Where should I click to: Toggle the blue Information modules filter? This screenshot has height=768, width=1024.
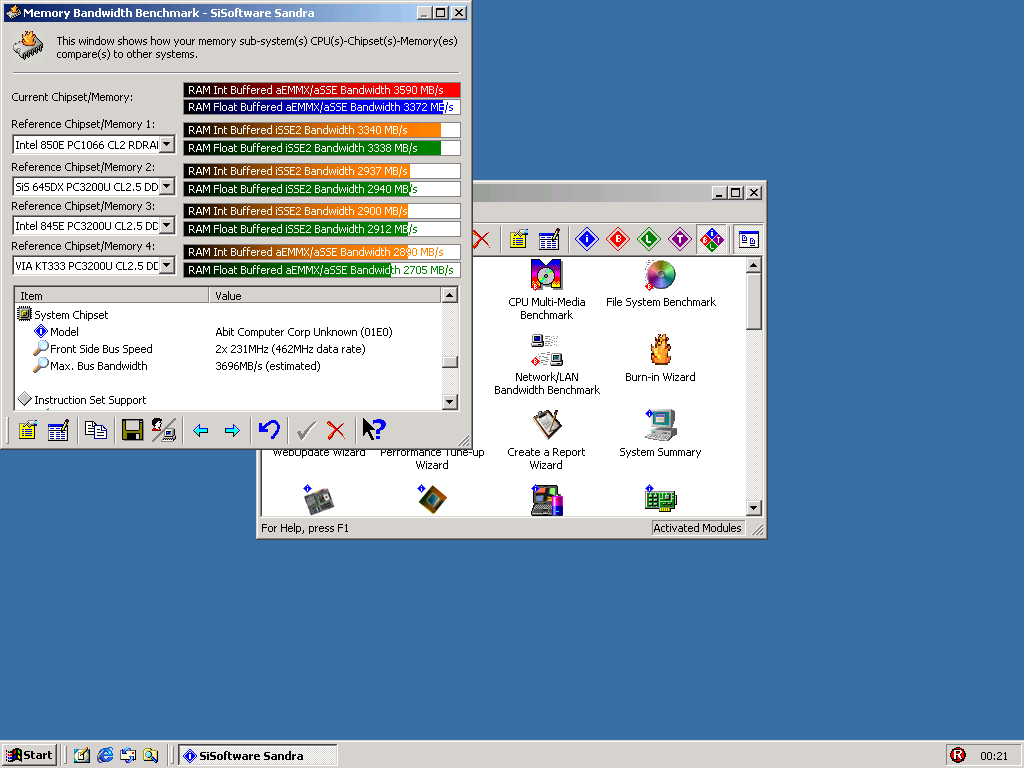pos(587,239)
